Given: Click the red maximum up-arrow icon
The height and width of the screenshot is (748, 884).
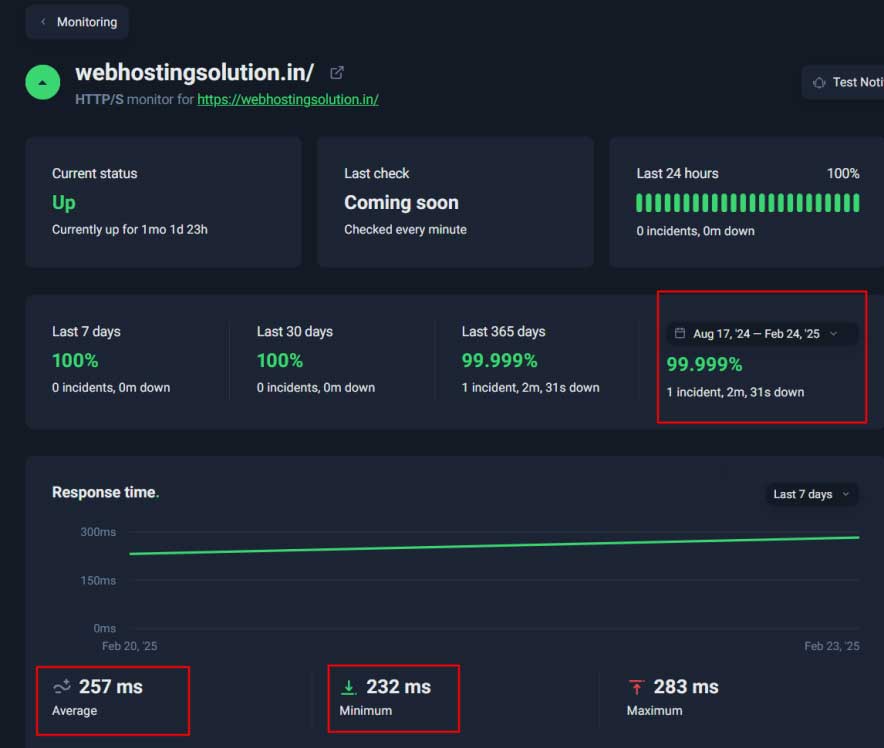Looking at the screenshot, I should 637,687.
